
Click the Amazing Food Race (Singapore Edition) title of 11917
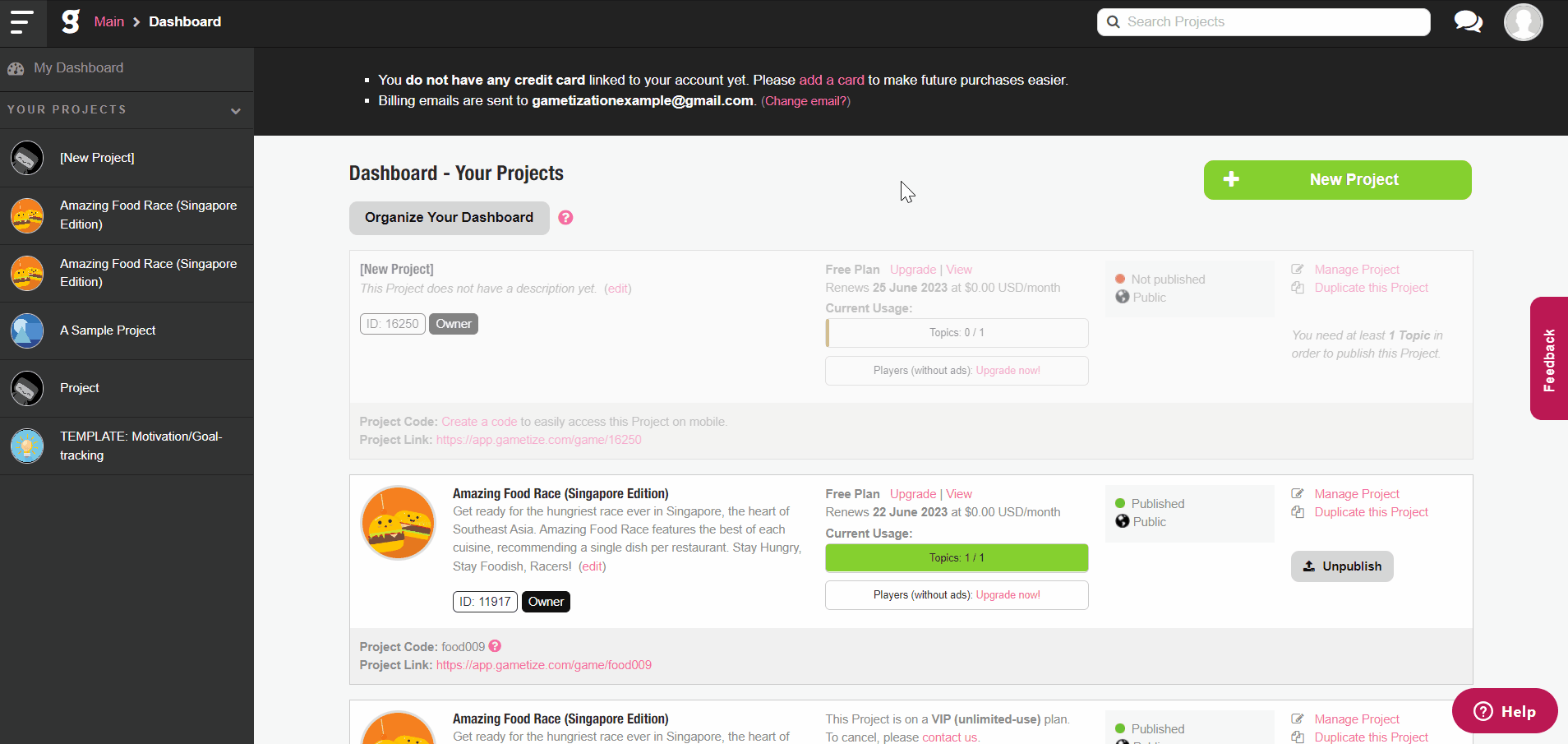(x=560, y=493)
